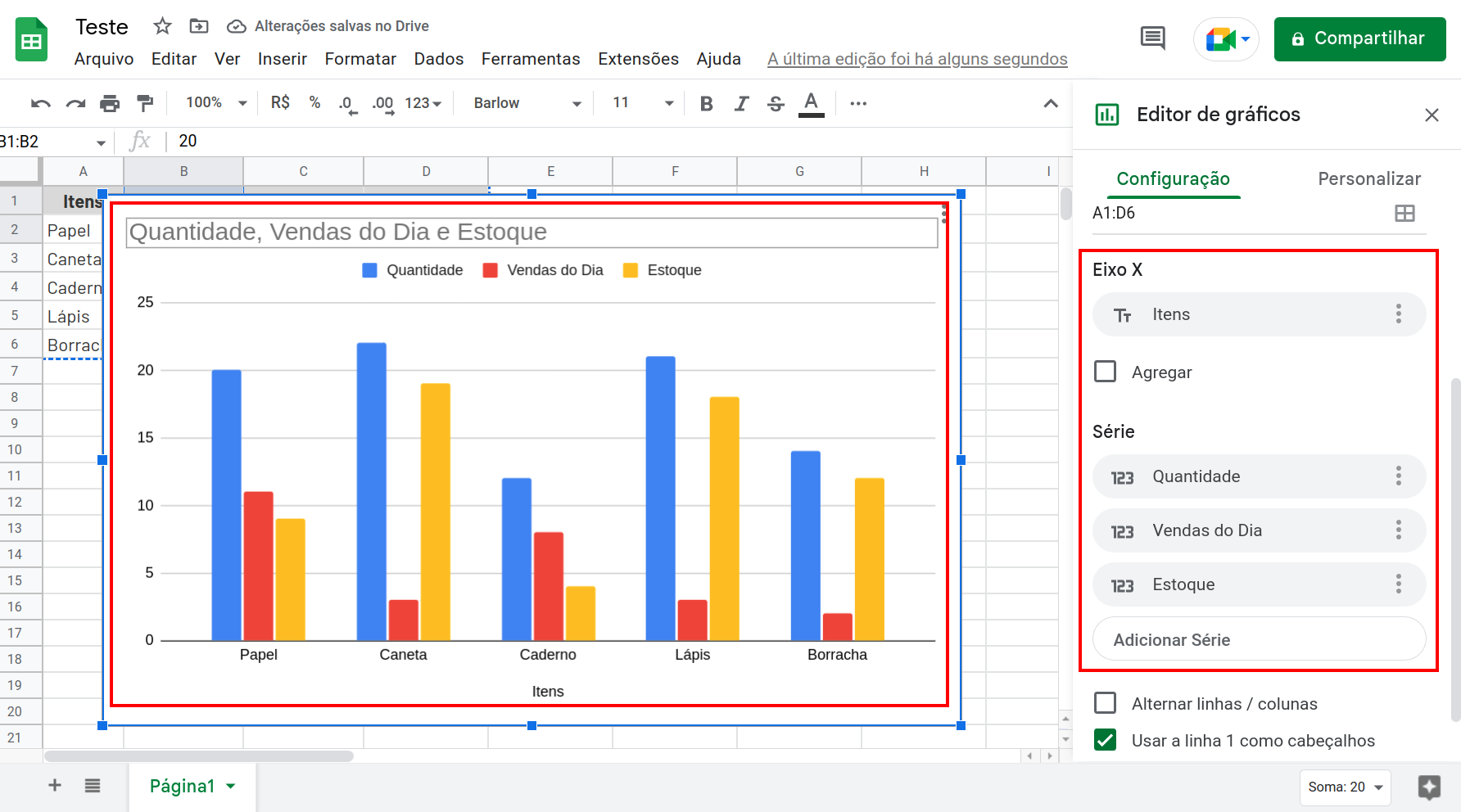Image resolution: width=1461 pixels, height=812 pixels.
Task: Apply strikethrough formatting
Action: pyautogui.click(x=775, y=103)
